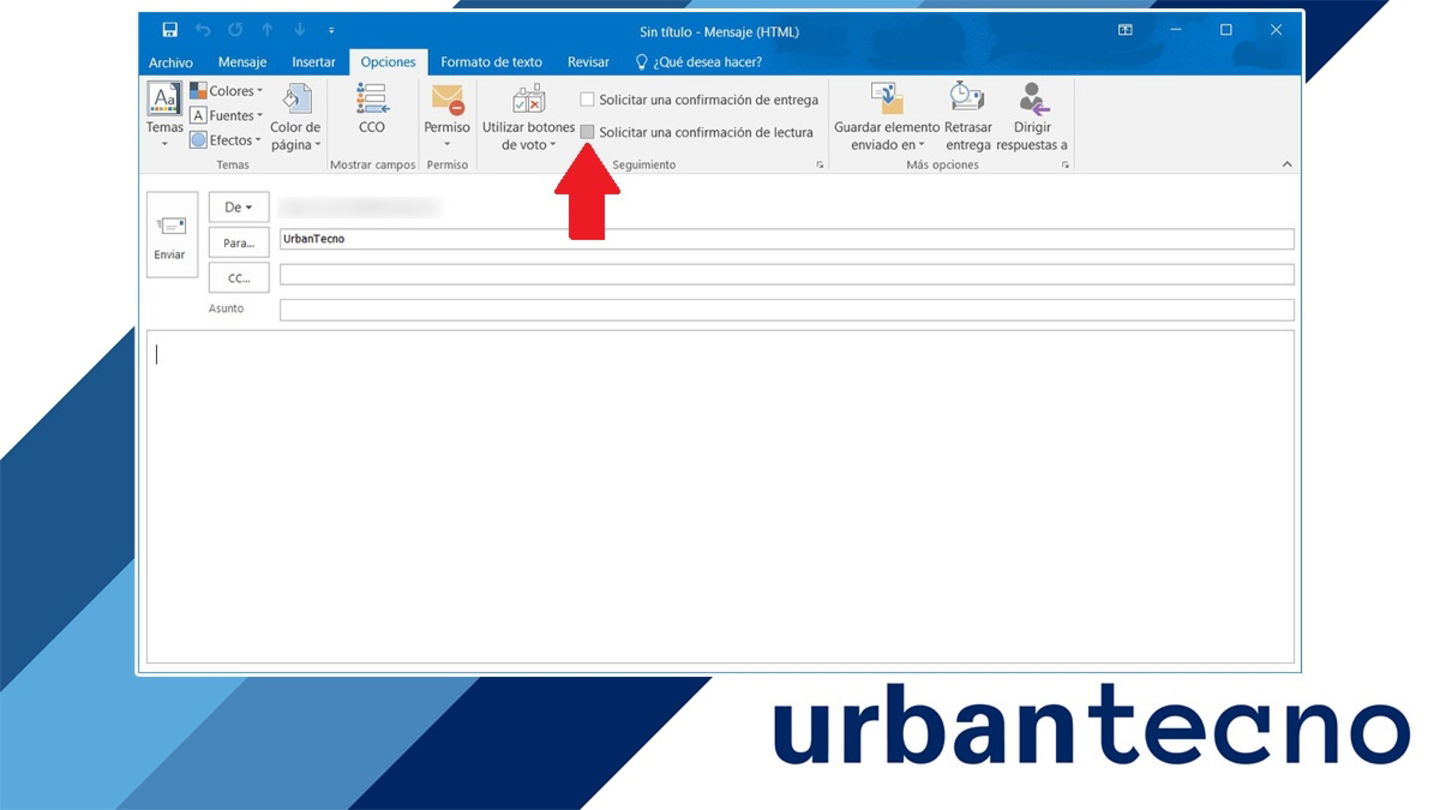The width and height of the screenshot is (1440, 810).
Task: Open Utilizar botones de voto menu
Action: (x=529, y=118)
